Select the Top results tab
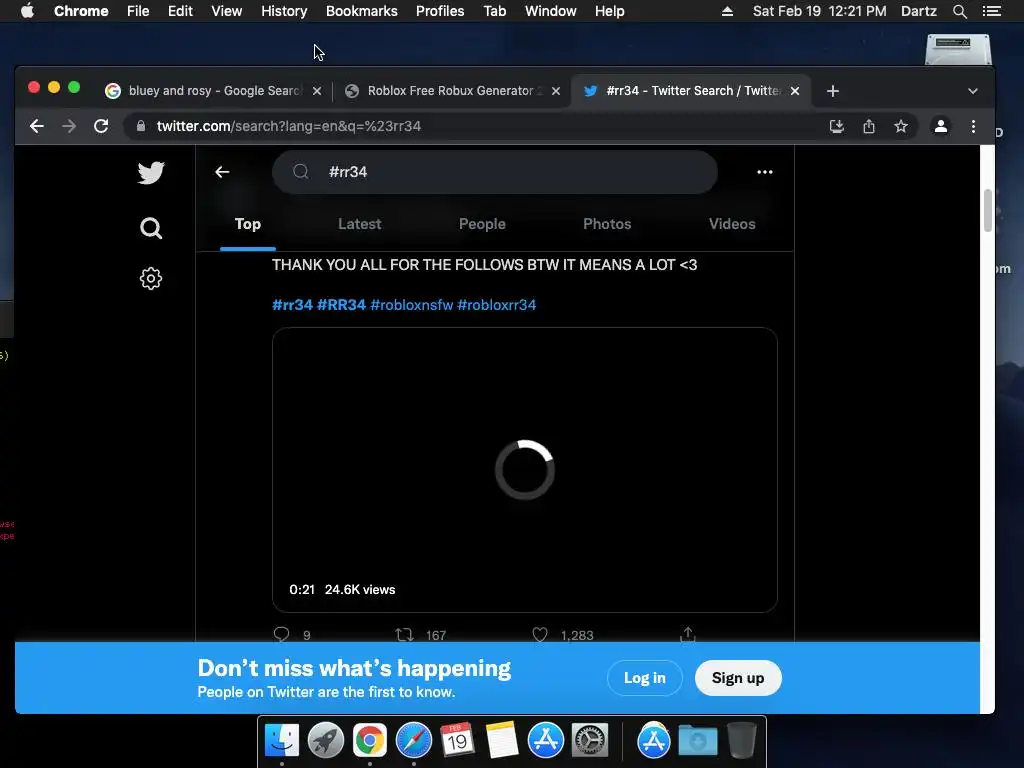1024x768 pixels. [x=248, y=224]
